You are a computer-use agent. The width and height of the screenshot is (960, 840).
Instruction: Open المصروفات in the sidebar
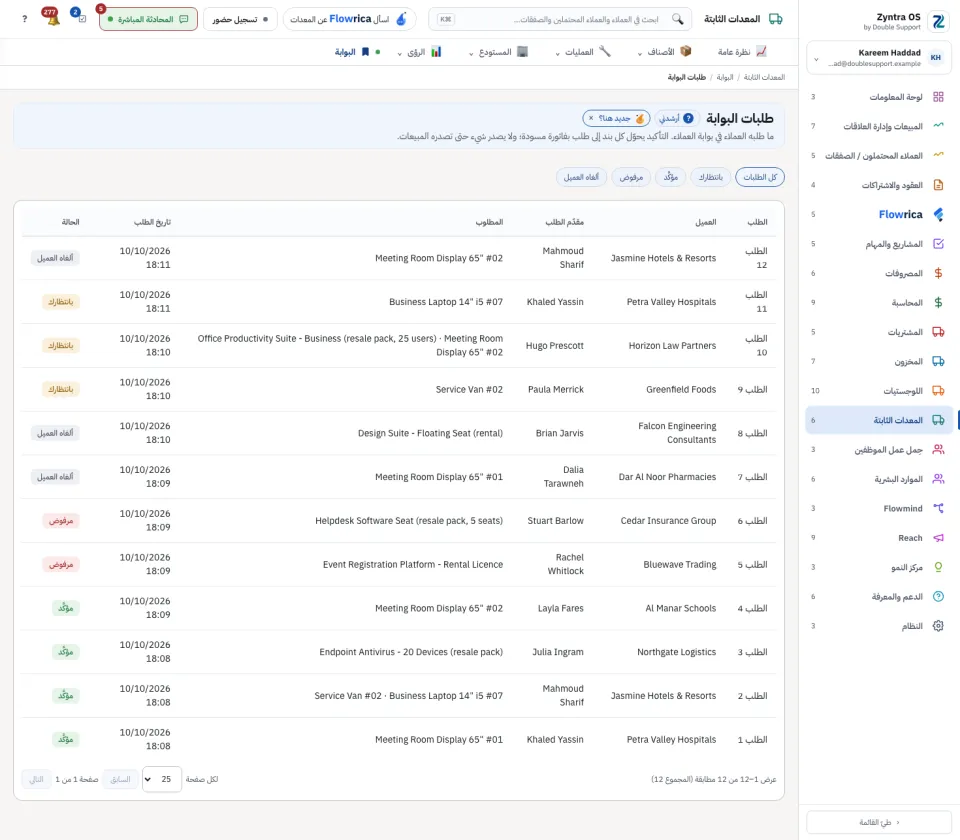[879, 273]
